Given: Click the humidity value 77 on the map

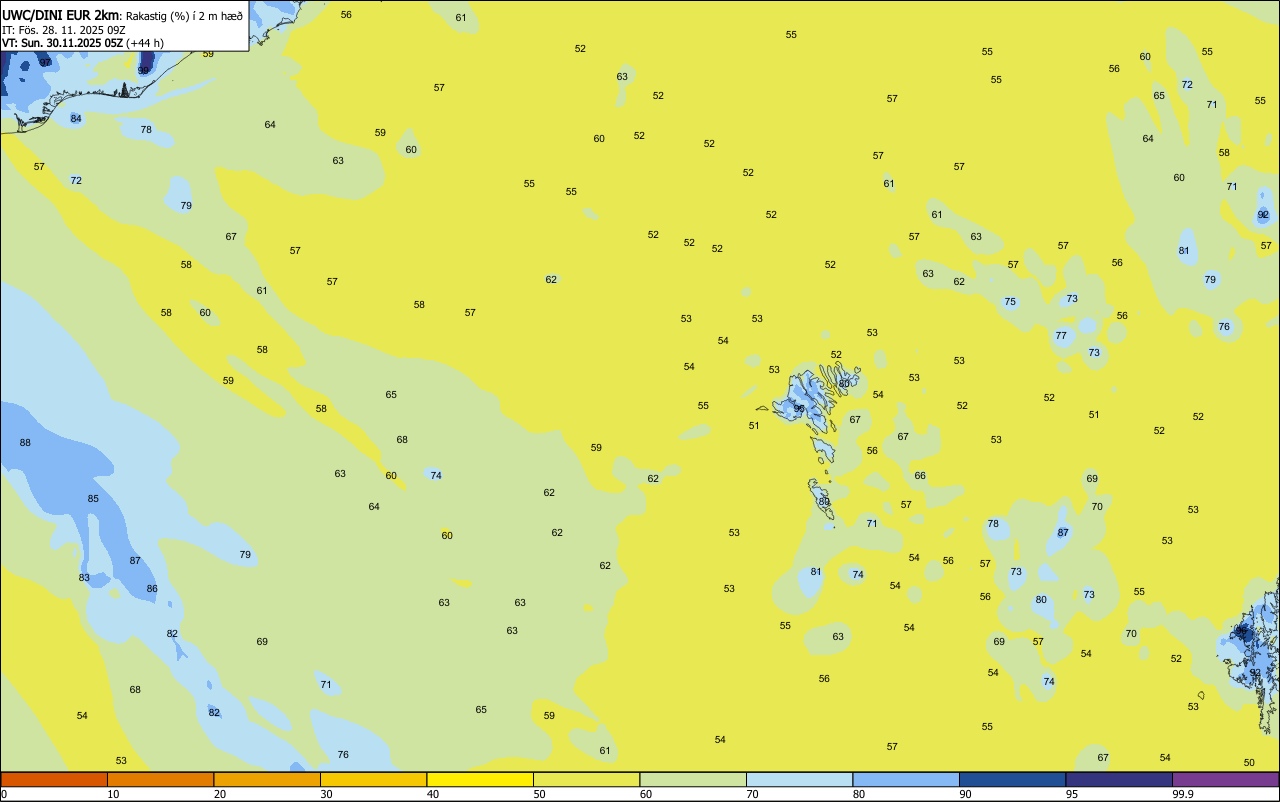Looking at the screenshot, I should click(1061, 336).
